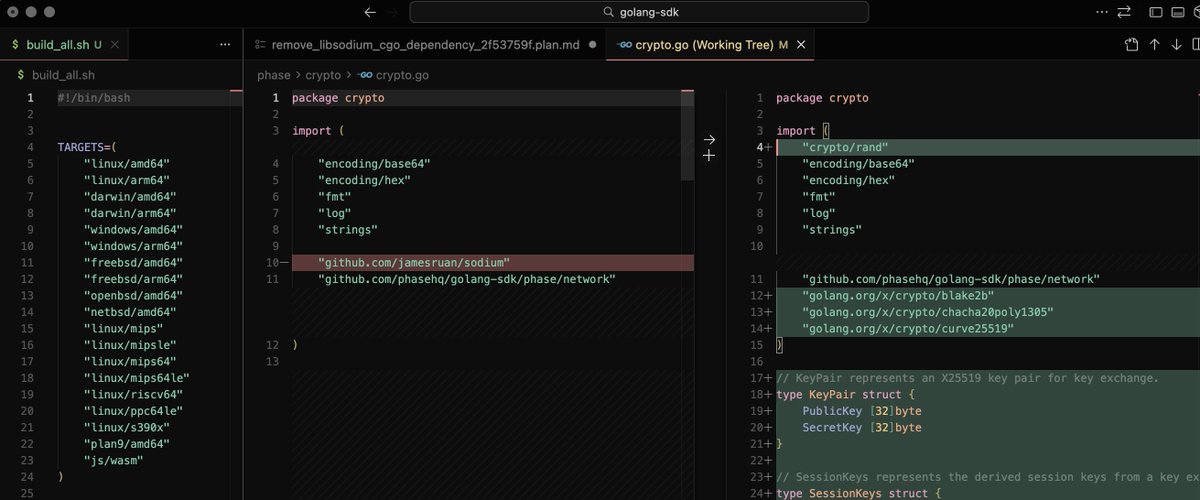Go forward using the right arrow
The height and width of the screenshot is (500, 1200).
(x=394, y=12)
